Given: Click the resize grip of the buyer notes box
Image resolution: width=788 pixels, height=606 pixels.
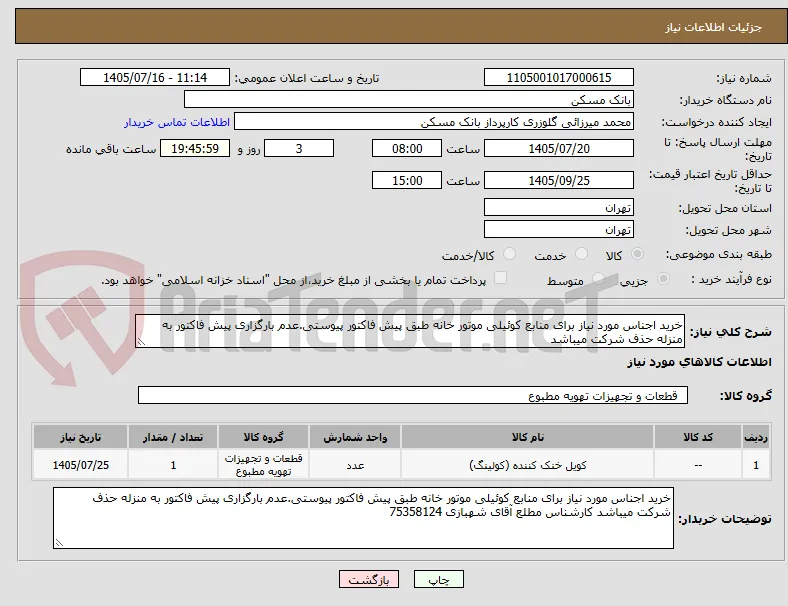Looking at the screenshot, I should [59, 543].
